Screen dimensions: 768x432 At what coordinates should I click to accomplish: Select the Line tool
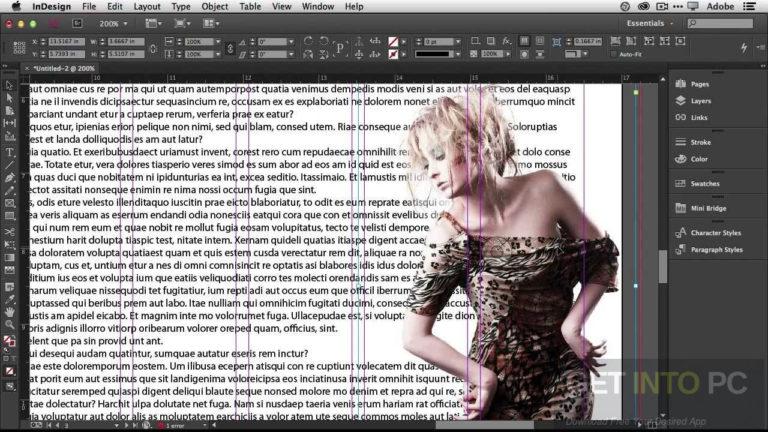tap(9, 165)
